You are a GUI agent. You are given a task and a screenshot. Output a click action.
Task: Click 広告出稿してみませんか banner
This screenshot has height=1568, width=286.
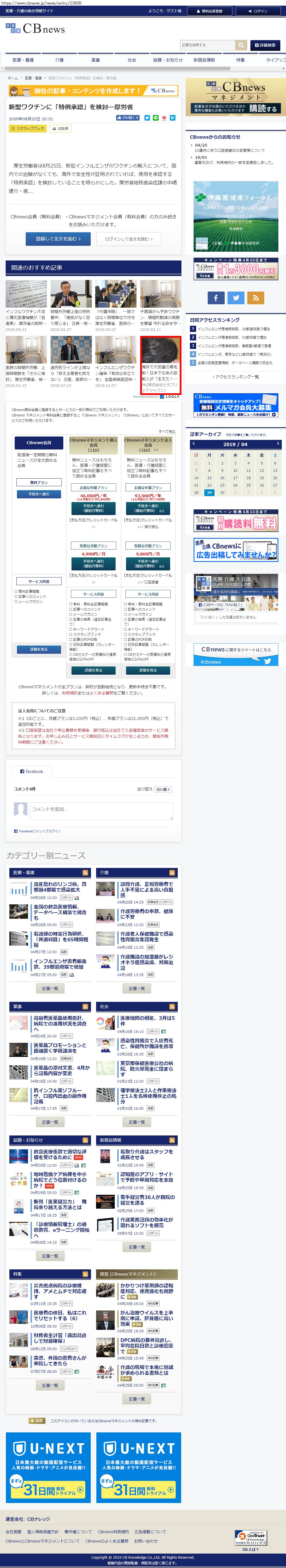pyautogui.click(x=236, y=550)
